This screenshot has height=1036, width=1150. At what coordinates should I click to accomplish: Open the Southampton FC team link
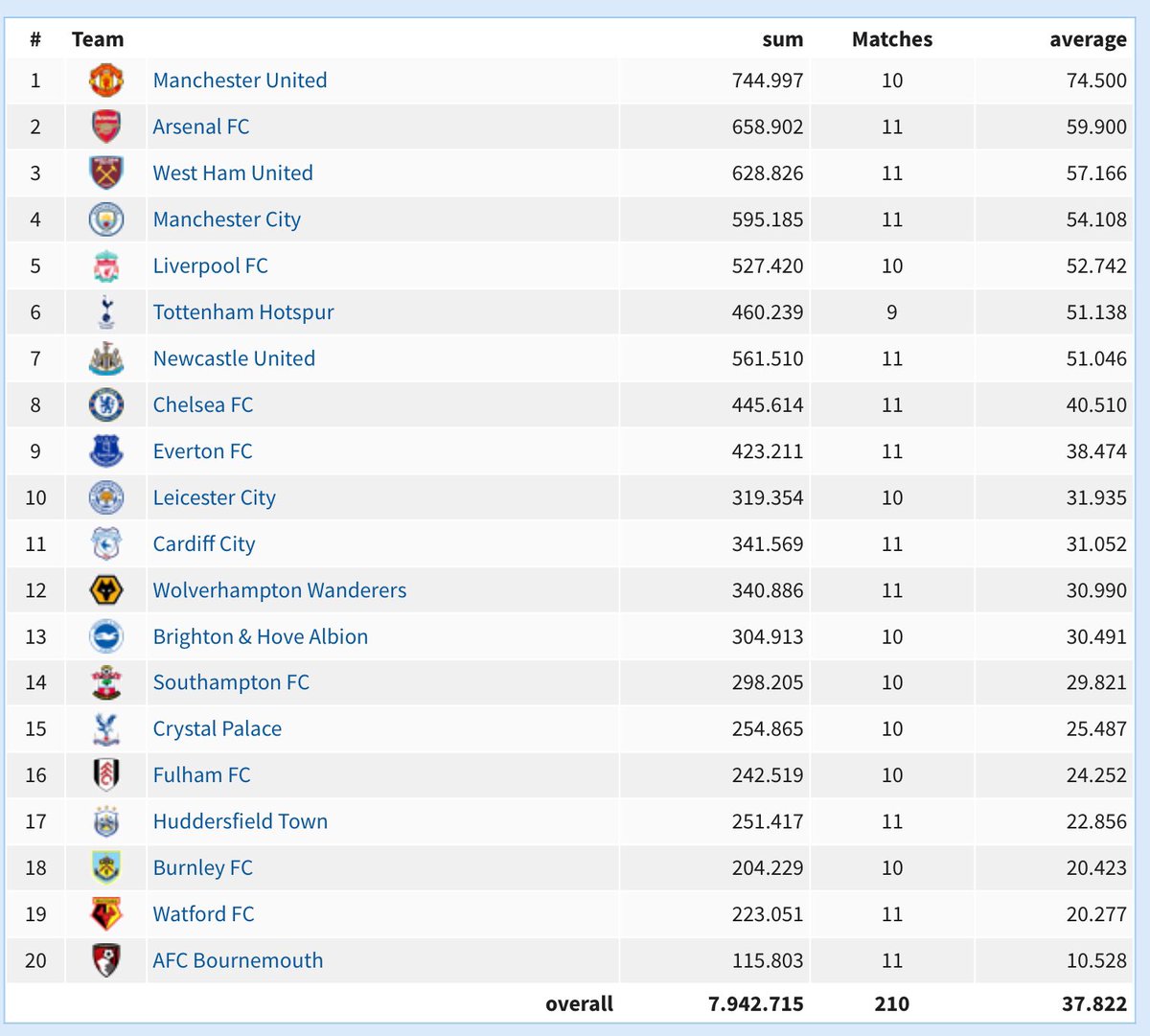(230, 682)
